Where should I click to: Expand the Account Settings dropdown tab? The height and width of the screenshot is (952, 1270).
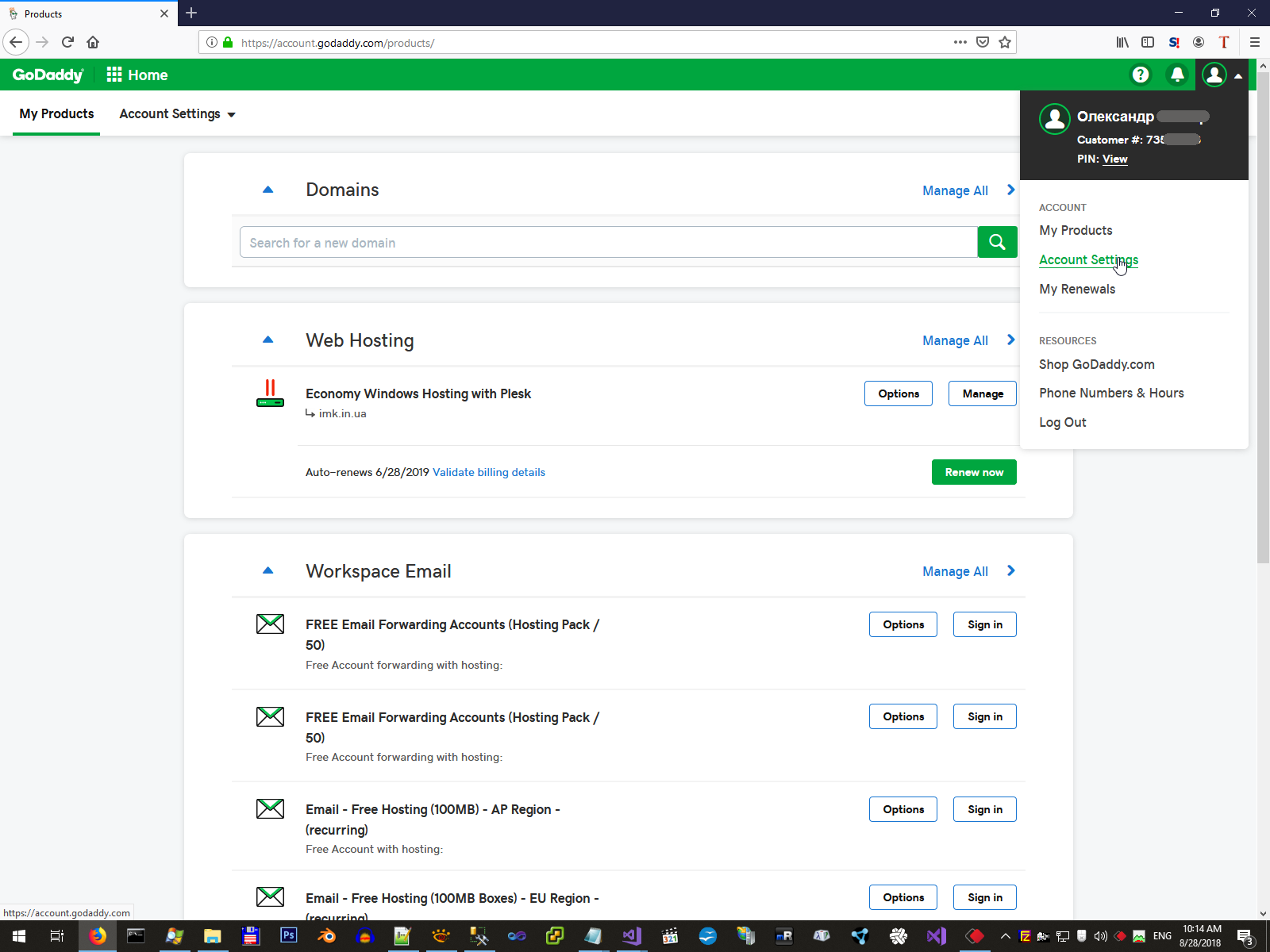[x=177, y=113]
